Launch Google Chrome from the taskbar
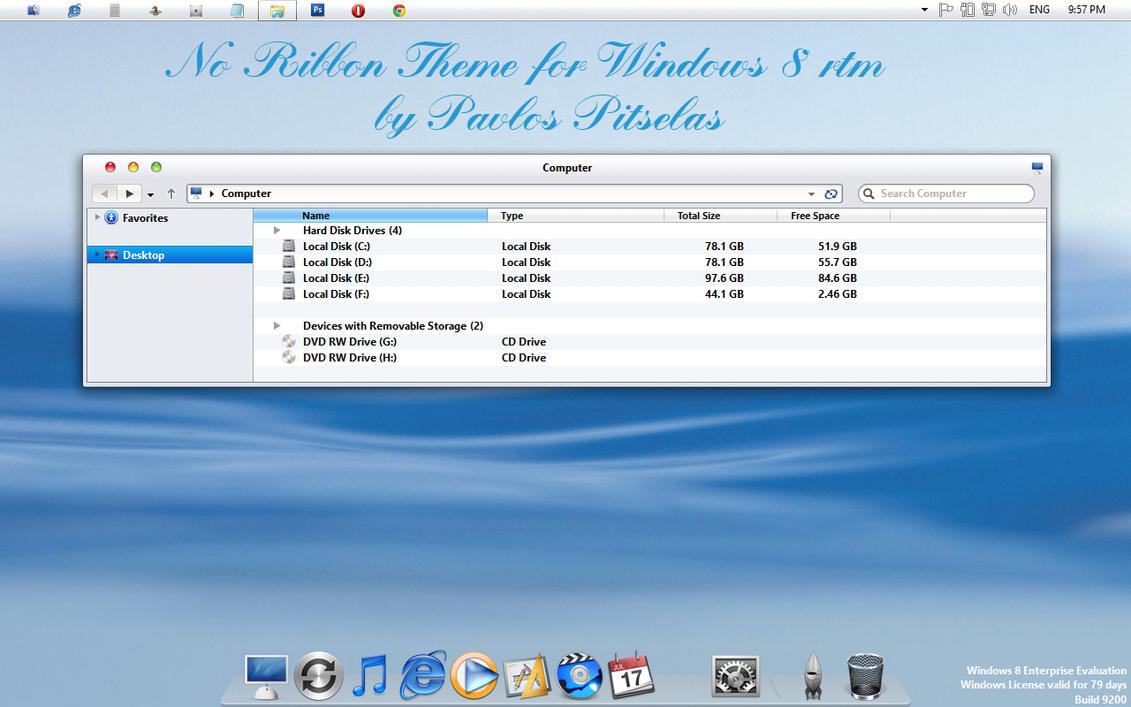Screen dimensions: 1131x707 pos(399,10)
